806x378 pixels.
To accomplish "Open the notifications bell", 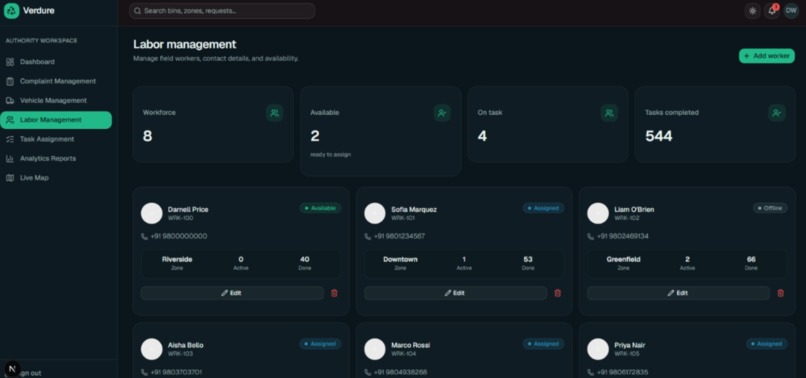I will [772, 11].
